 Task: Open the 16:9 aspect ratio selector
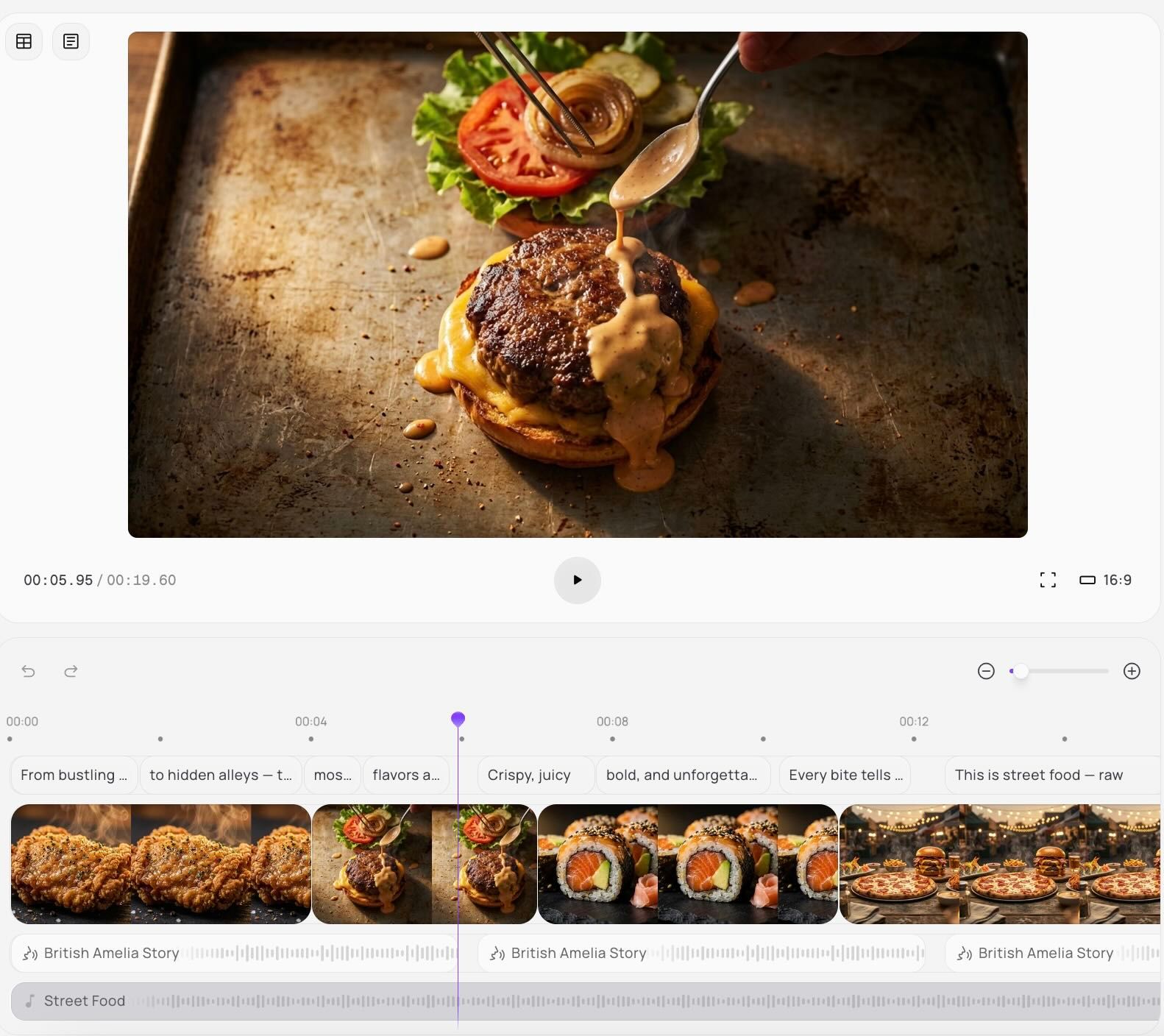1105,580
